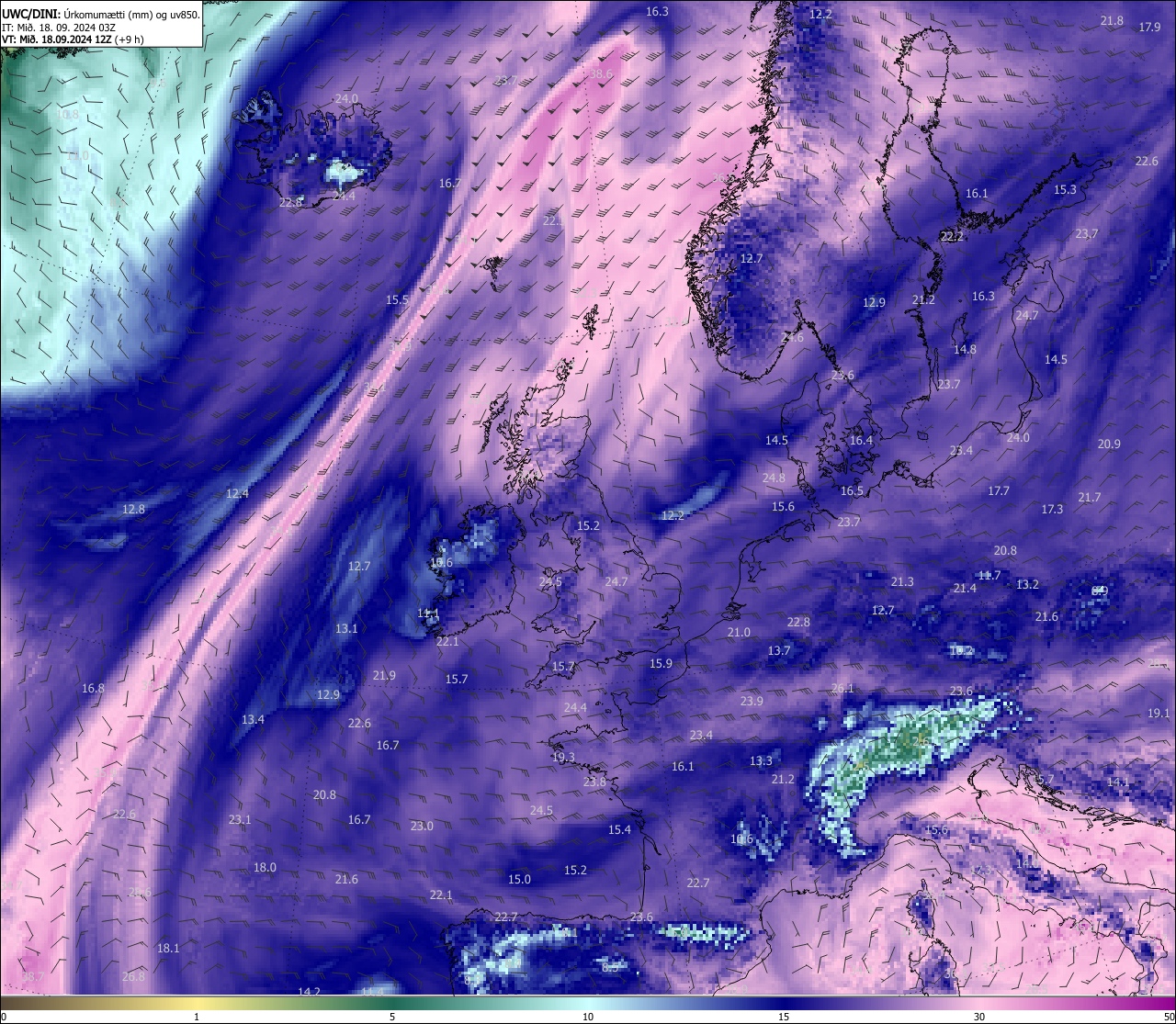The width and height of the screenshot is (1176, 1024).
Task: Click the 16.4 value over Denmark
Action: pos(861,440)
